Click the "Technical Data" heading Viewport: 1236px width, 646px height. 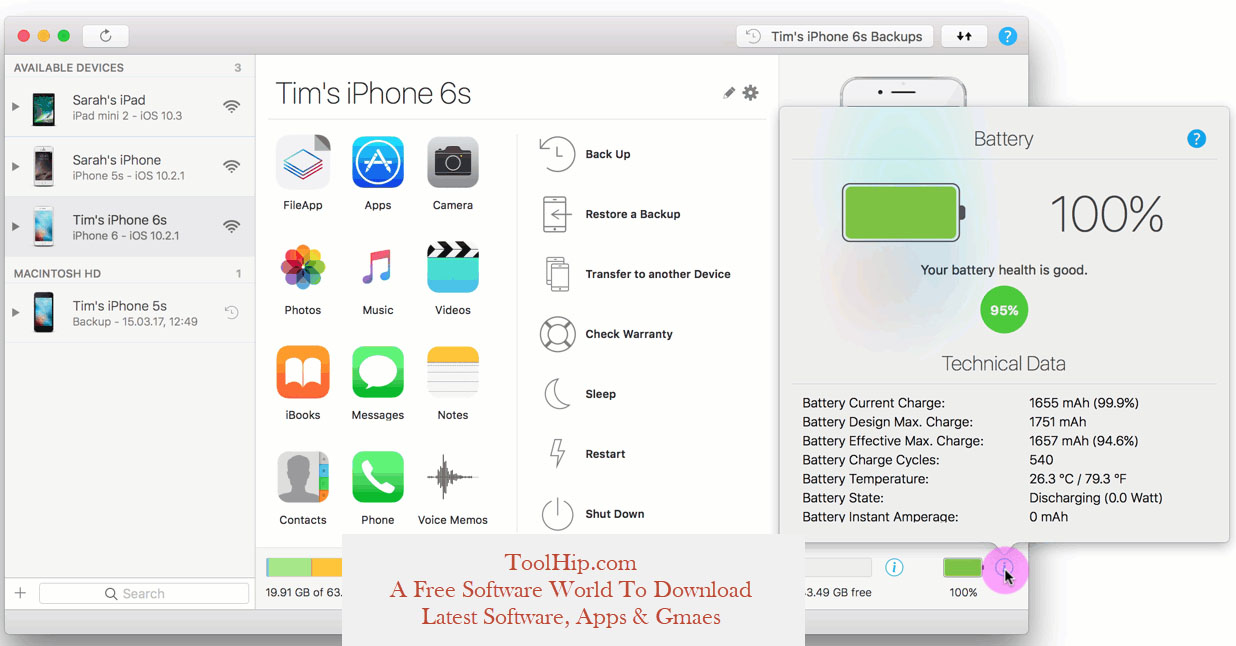tap(1004, 364)
